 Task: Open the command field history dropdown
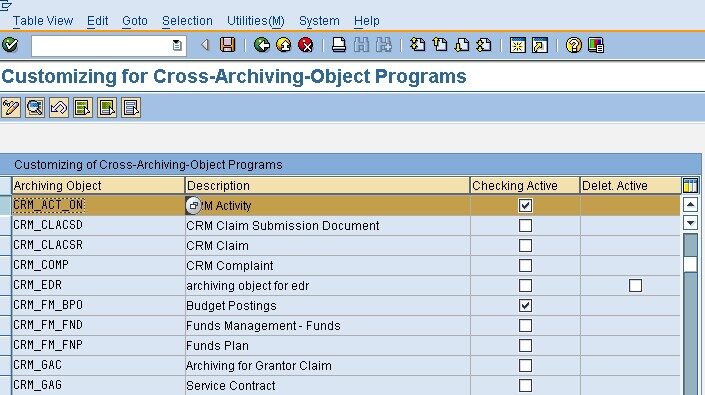pos(177,45)
